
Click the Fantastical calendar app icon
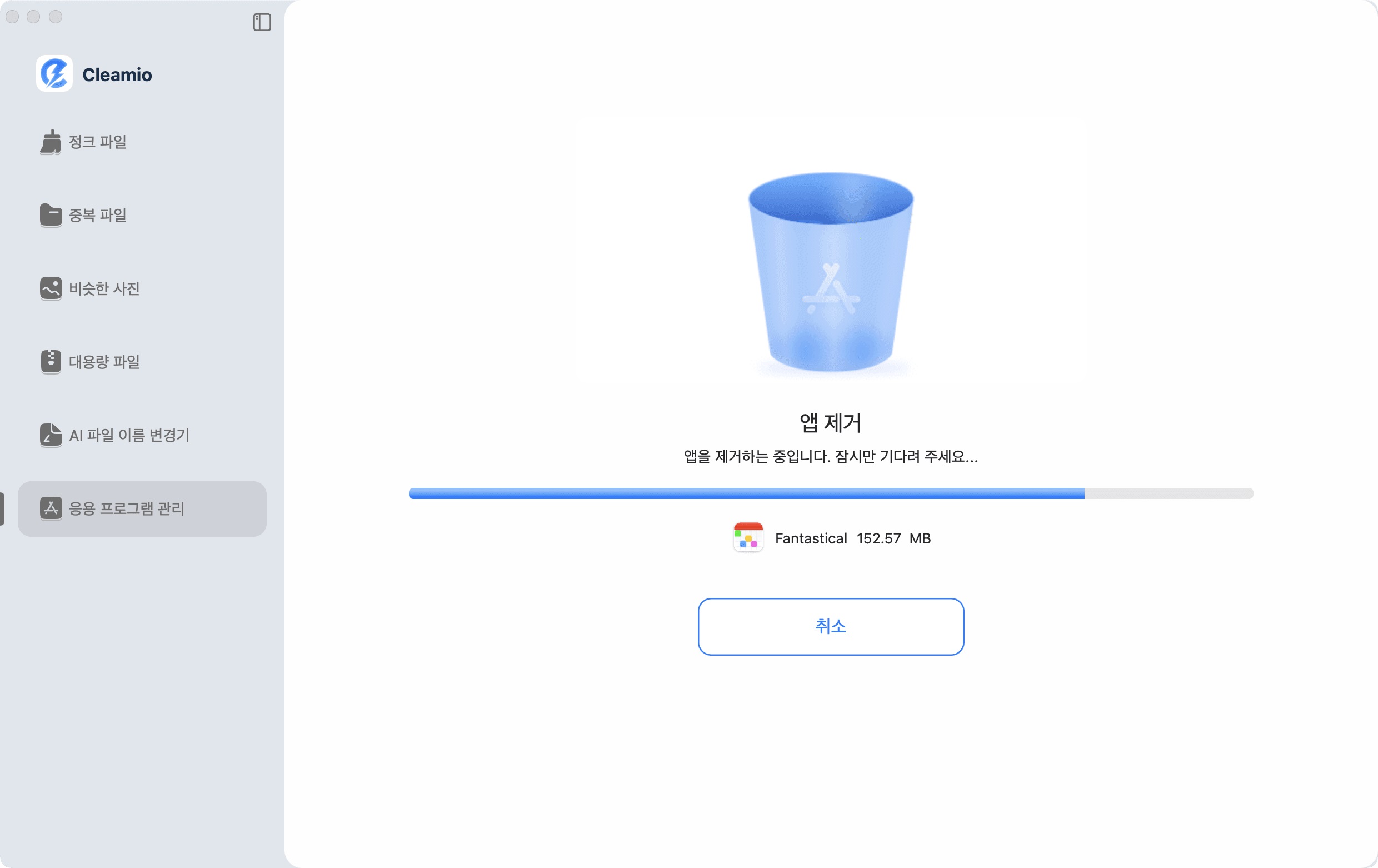[x=747, y=537]
